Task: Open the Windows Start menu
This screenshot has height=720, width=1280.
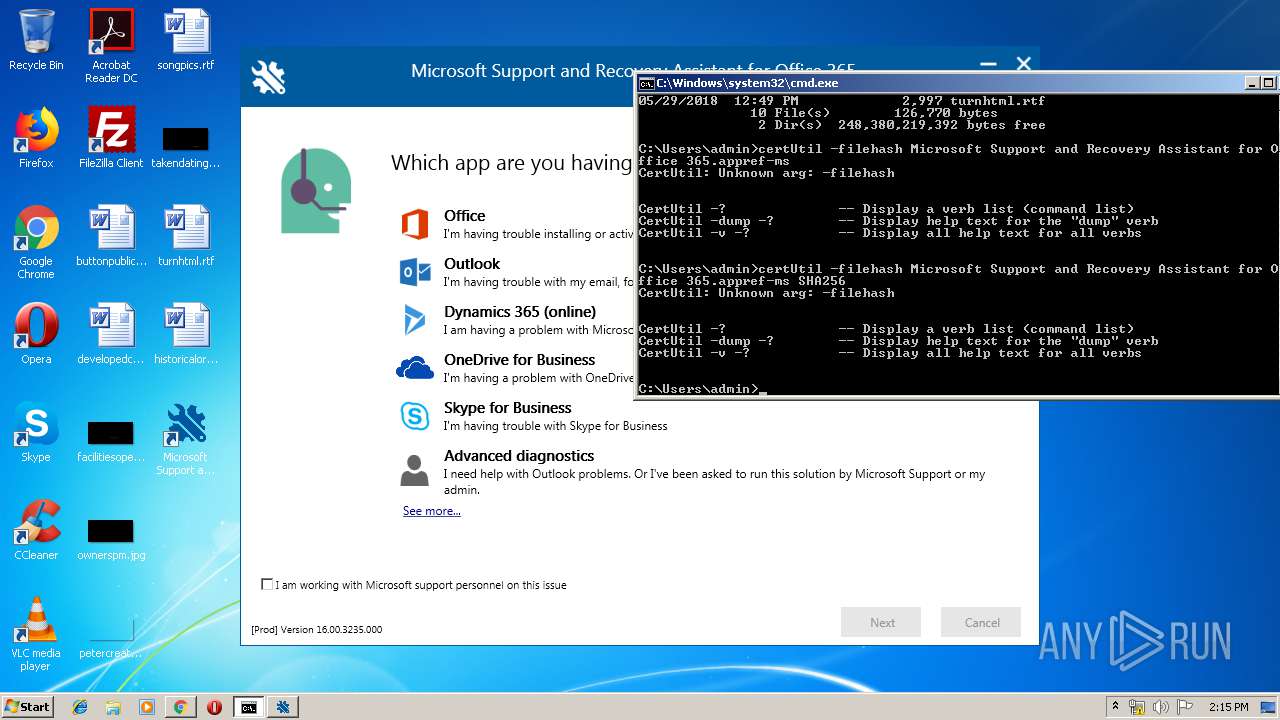Action: [x=28, y=706]
